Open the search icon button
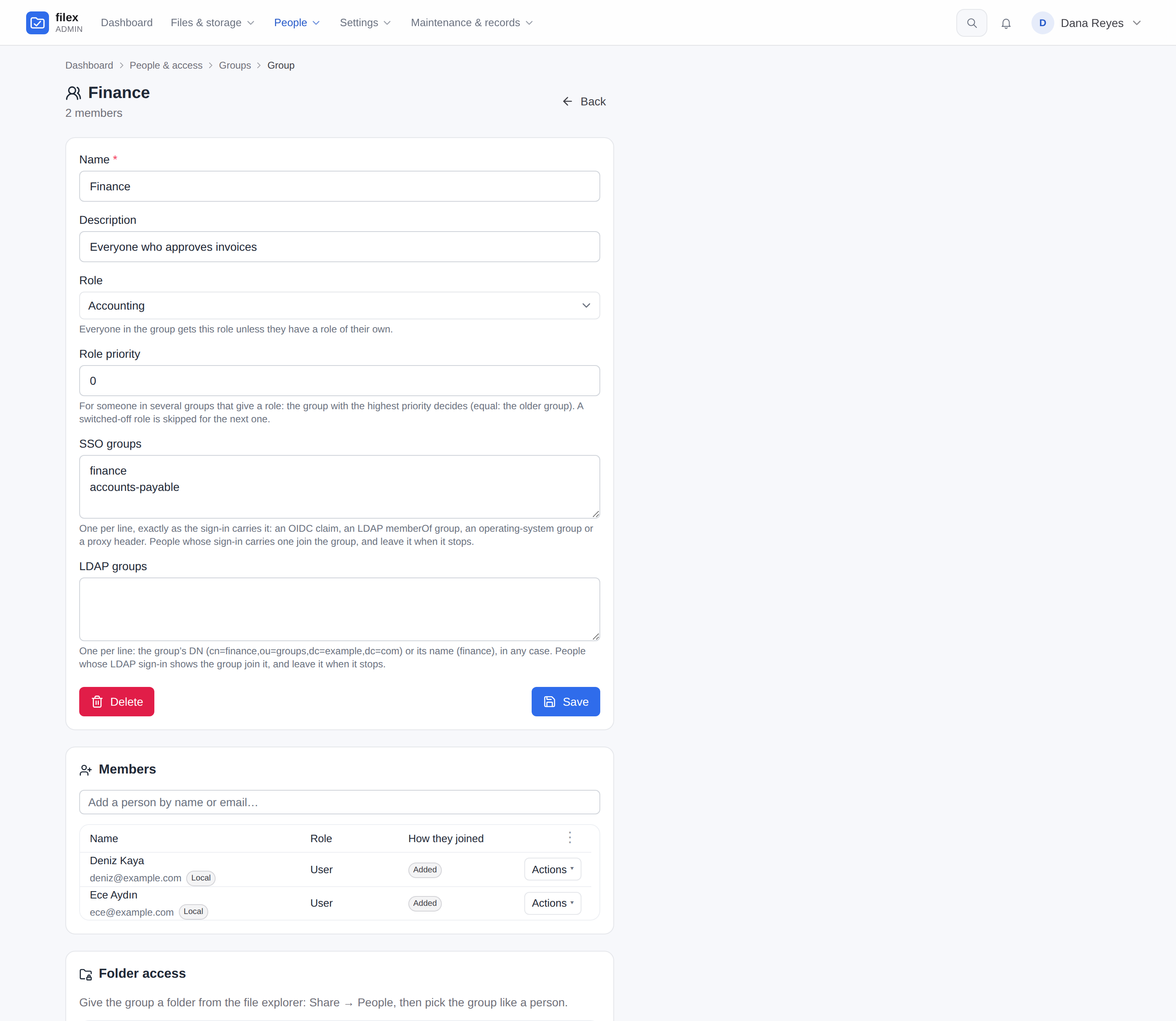This screenshot has width=1176, height=1021. click(971, 23)
